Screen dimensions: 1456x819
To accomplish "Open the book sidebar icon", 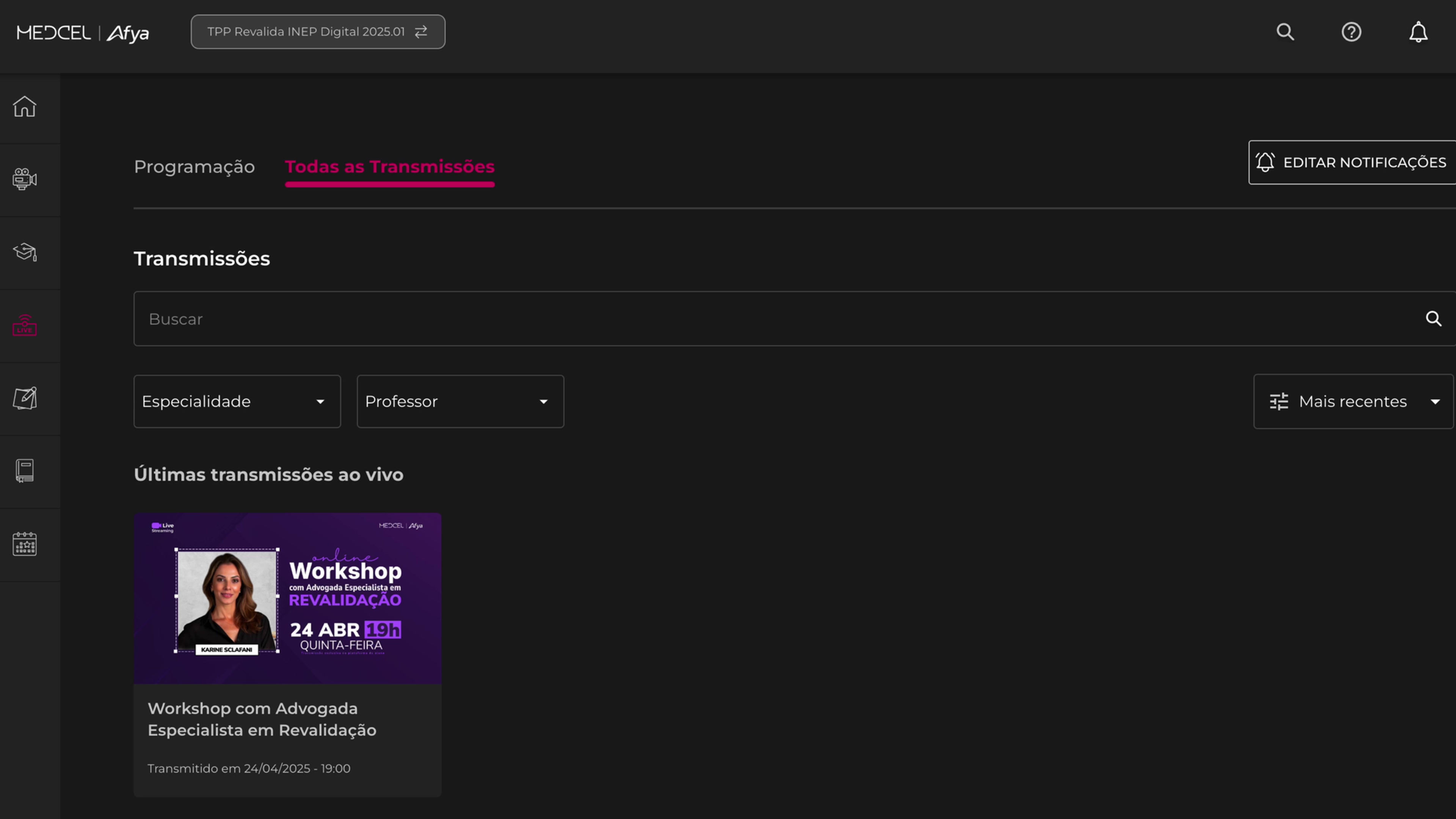I will coord(24,471).
